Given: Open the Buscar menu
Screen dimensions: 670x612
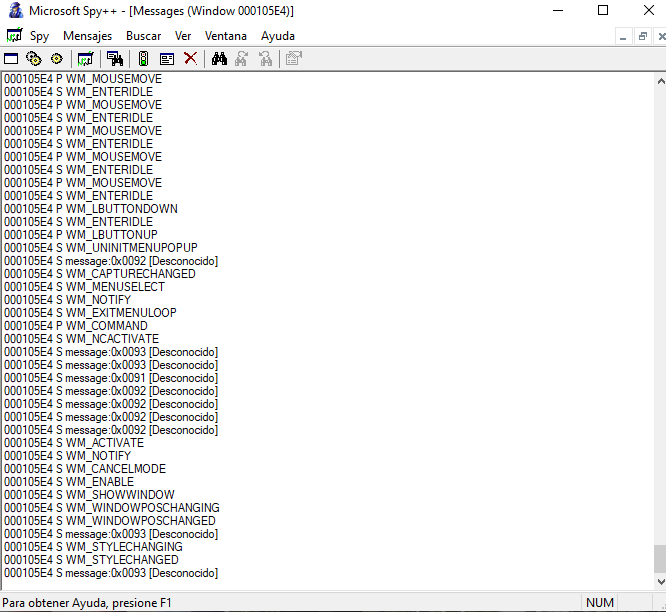Looking at the screenshot, I should (144, 36).
